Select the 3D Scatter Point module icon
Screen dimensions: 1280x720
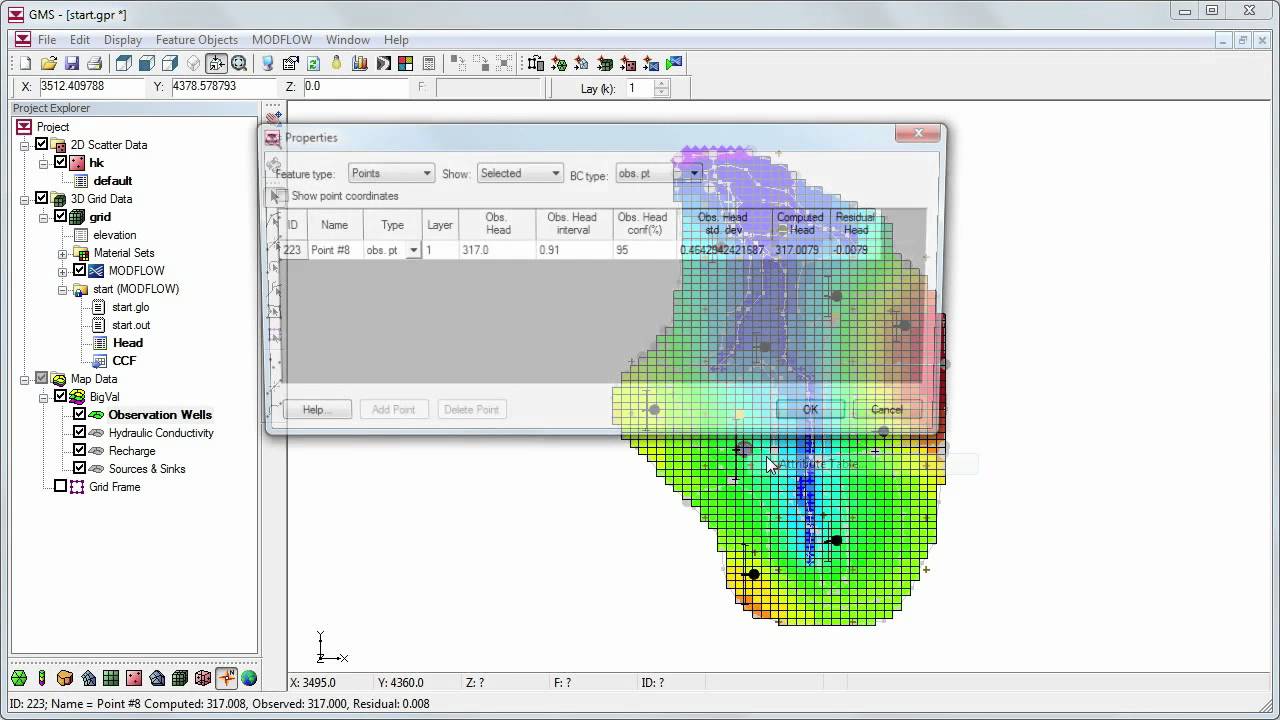coord(203,678)
